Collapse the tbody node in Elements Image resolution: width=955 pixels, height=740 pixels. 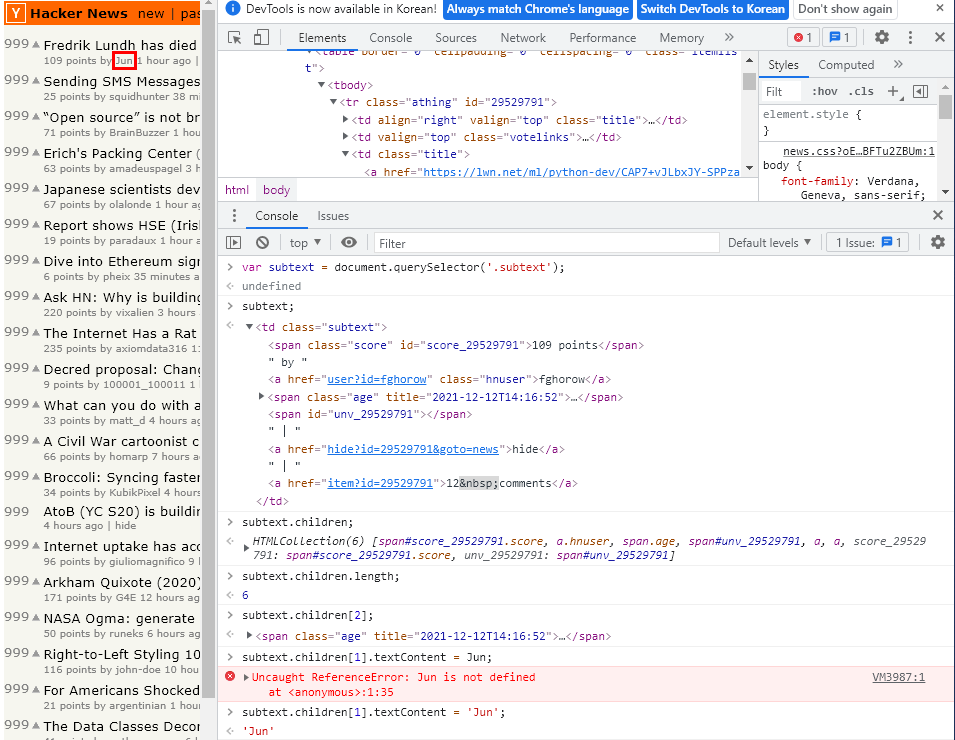tap(321, 85)
